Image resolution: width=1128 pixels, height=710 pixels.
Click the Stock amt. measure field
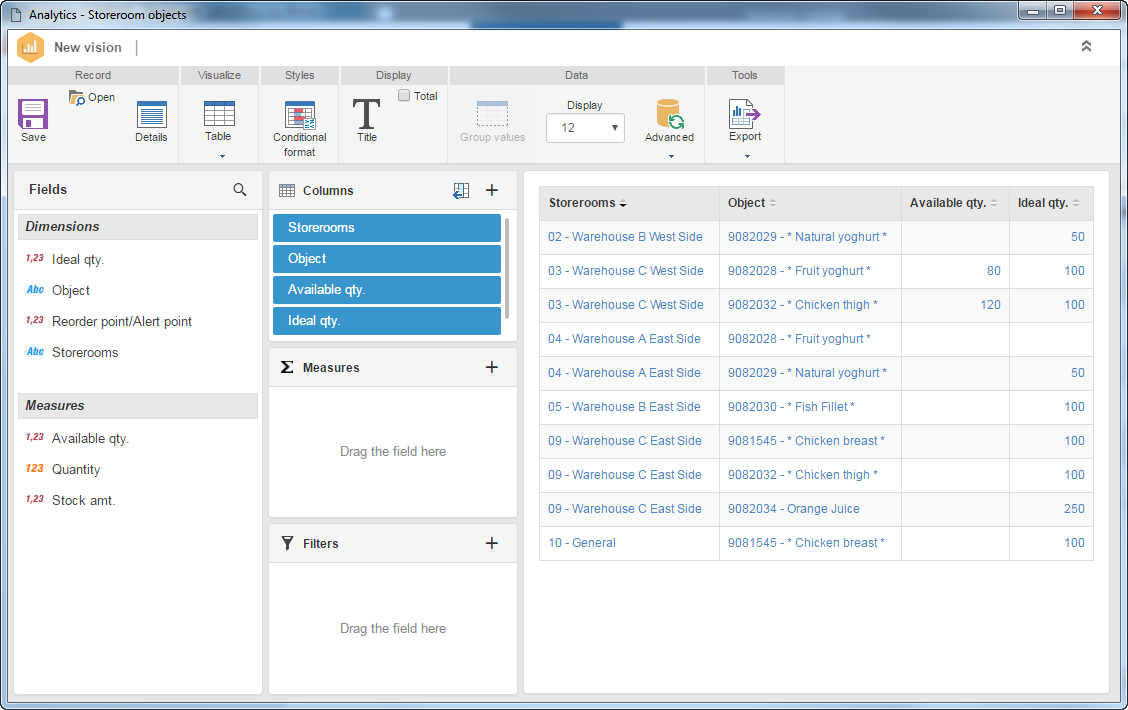click(x=83, y=501)
